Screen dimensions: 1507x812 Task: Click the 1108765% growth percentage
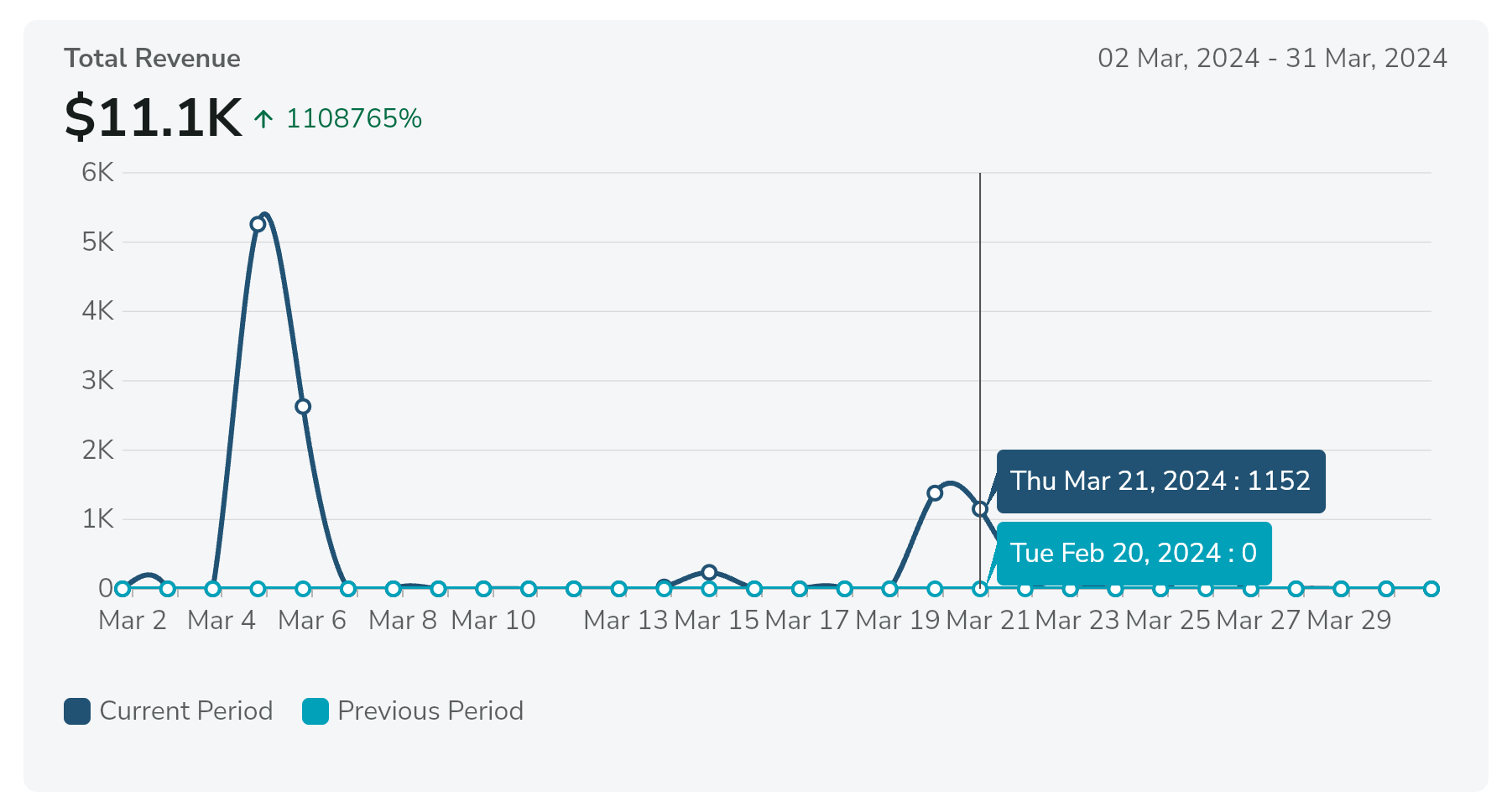pyautogui.click(x=354, y=119)
